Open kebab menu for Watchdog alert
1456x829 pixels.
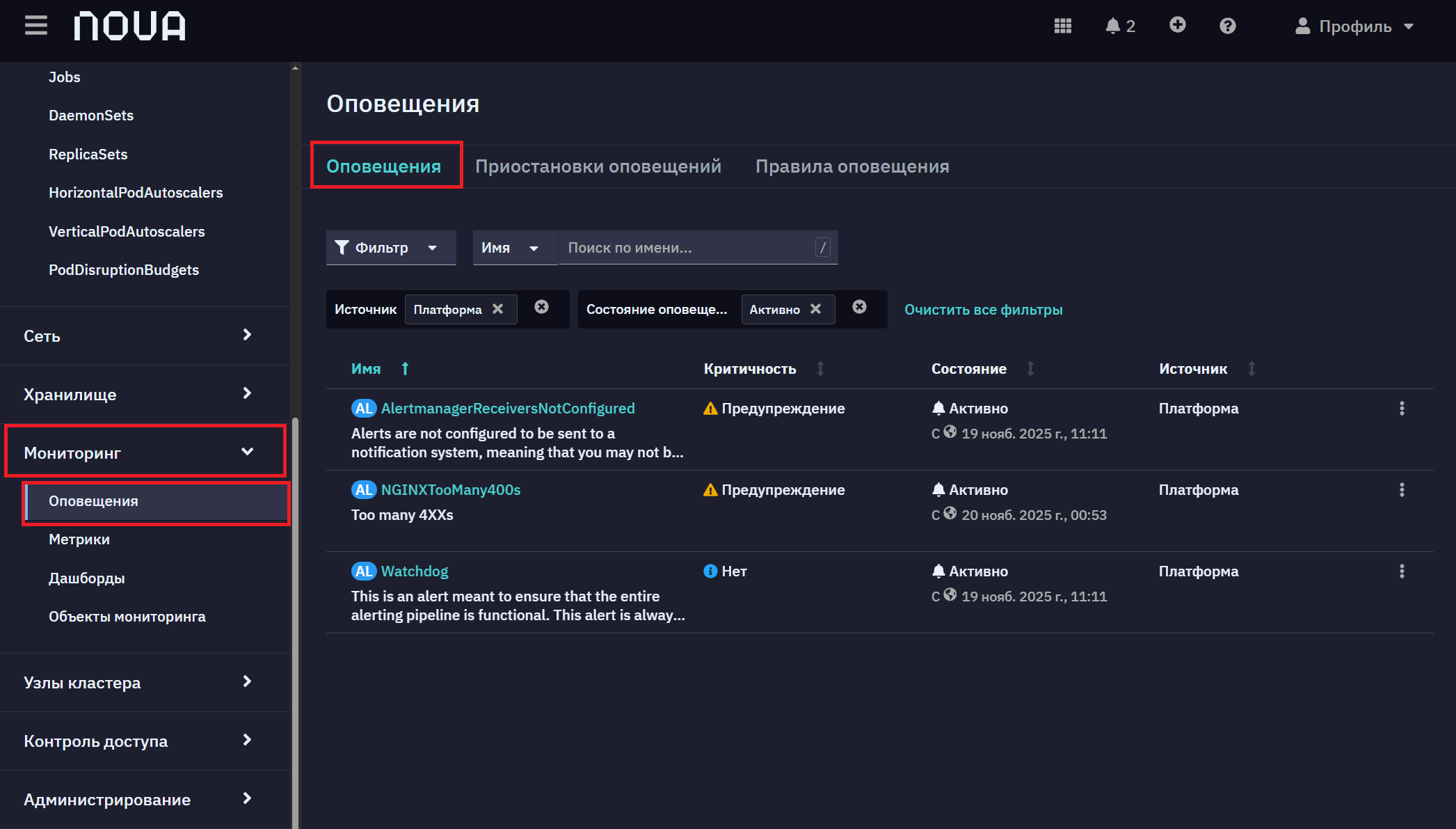pos(1402,571)
